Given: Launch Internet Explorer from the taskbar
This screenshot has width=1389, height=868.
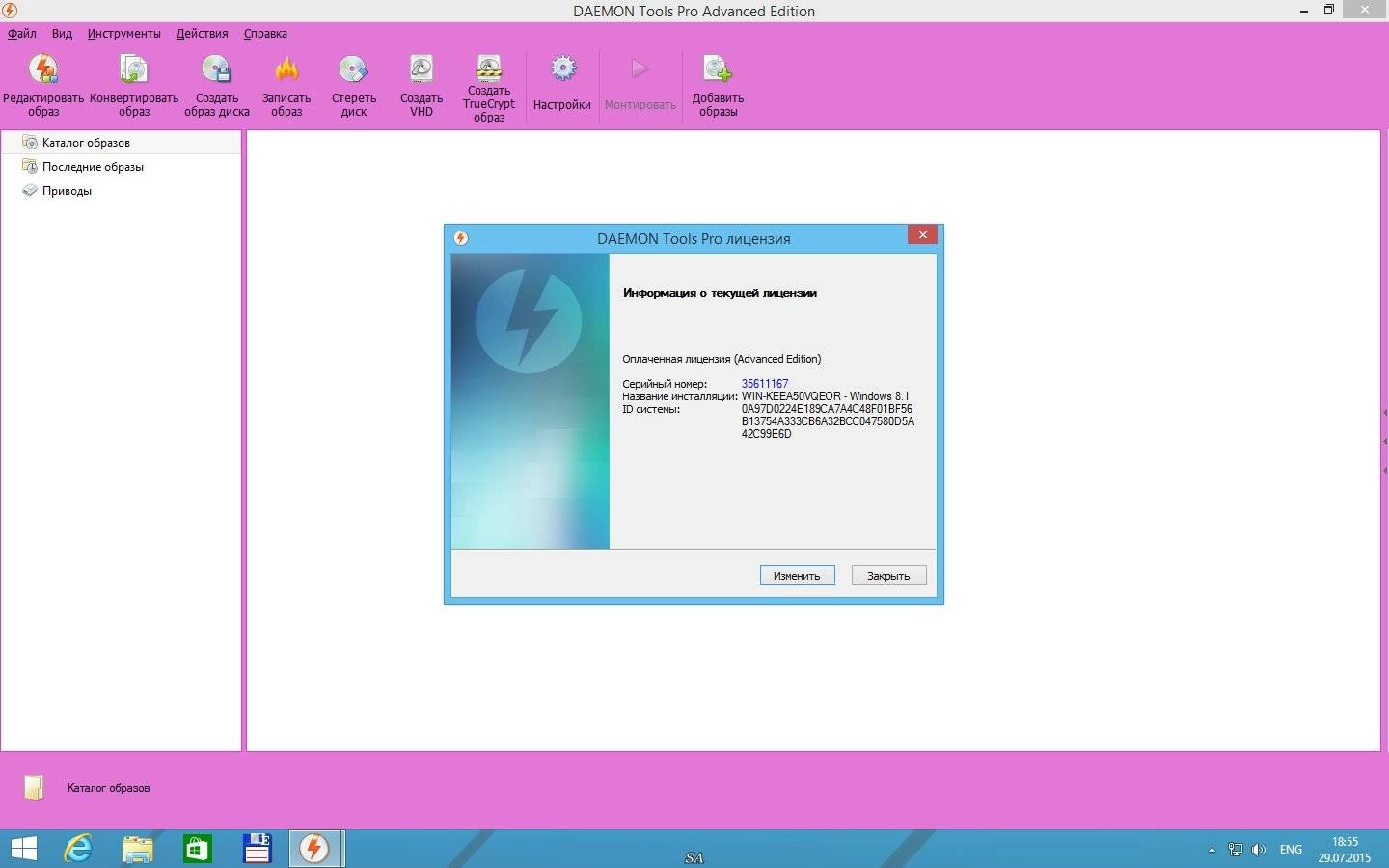Looking at the screenshot, I should point(78,849).
